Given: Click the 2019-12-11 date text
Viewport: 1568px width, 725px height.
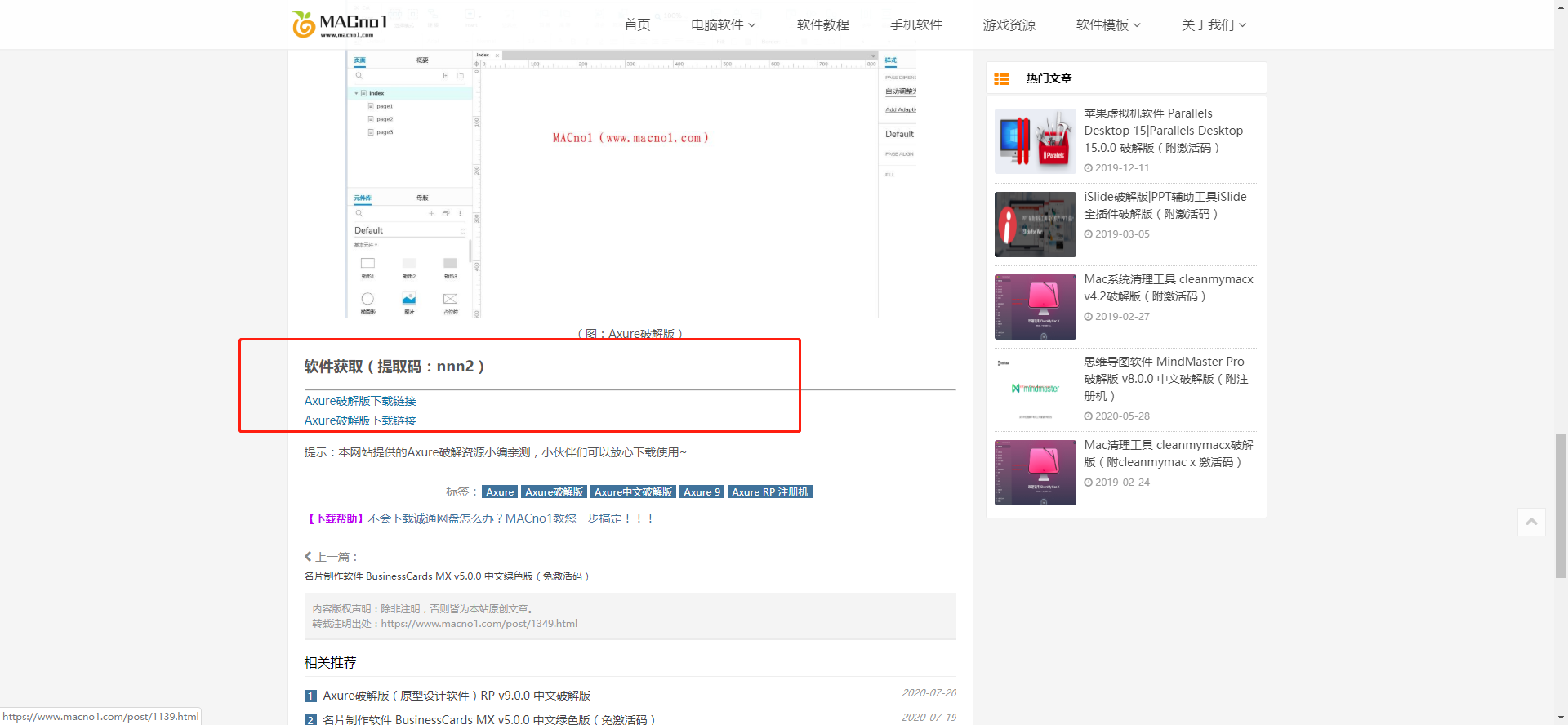Looking at the screenshot, I should (1122, 168).
